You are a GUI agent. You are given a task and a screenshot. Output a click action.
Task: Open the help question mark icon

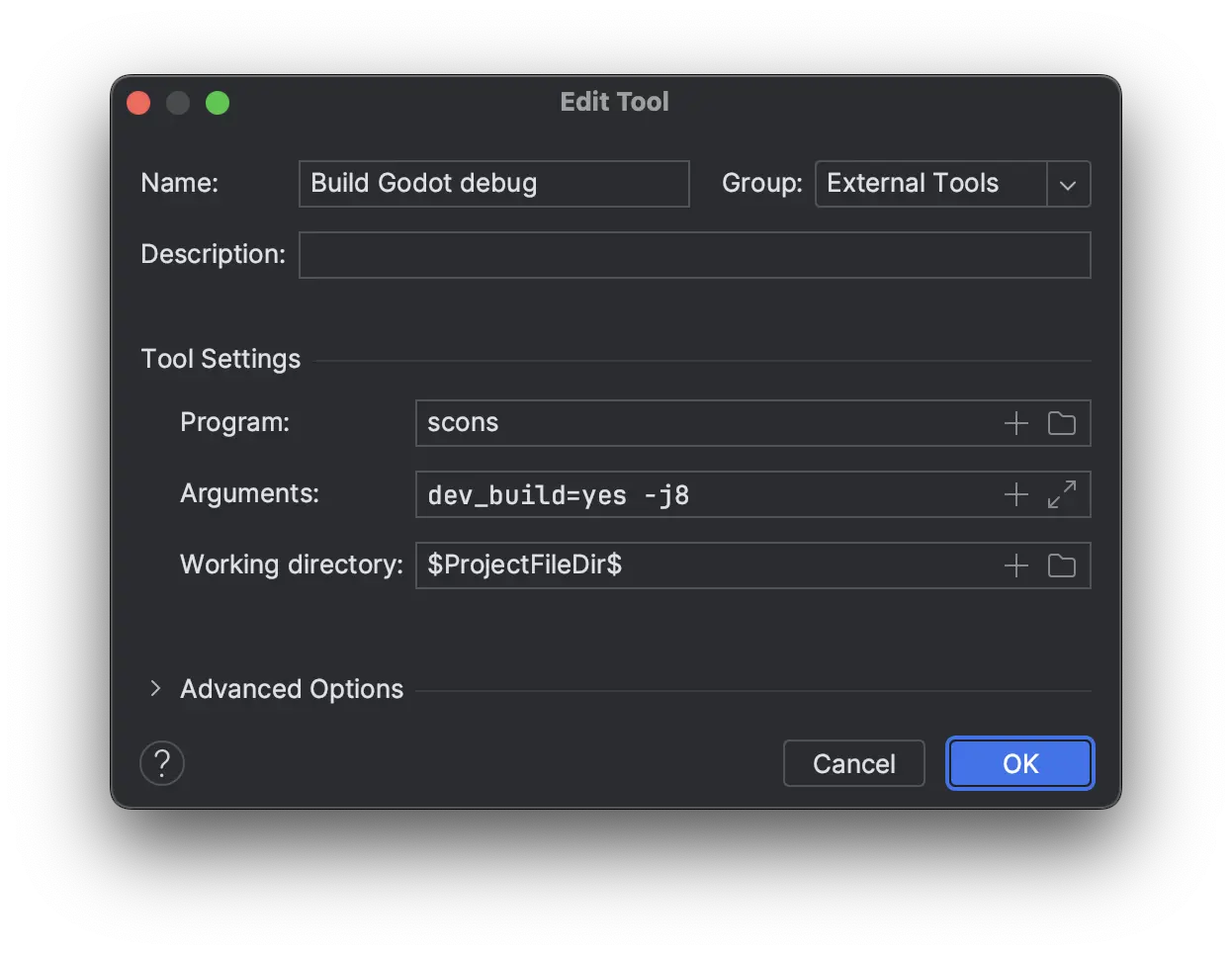tap(161, 762)
